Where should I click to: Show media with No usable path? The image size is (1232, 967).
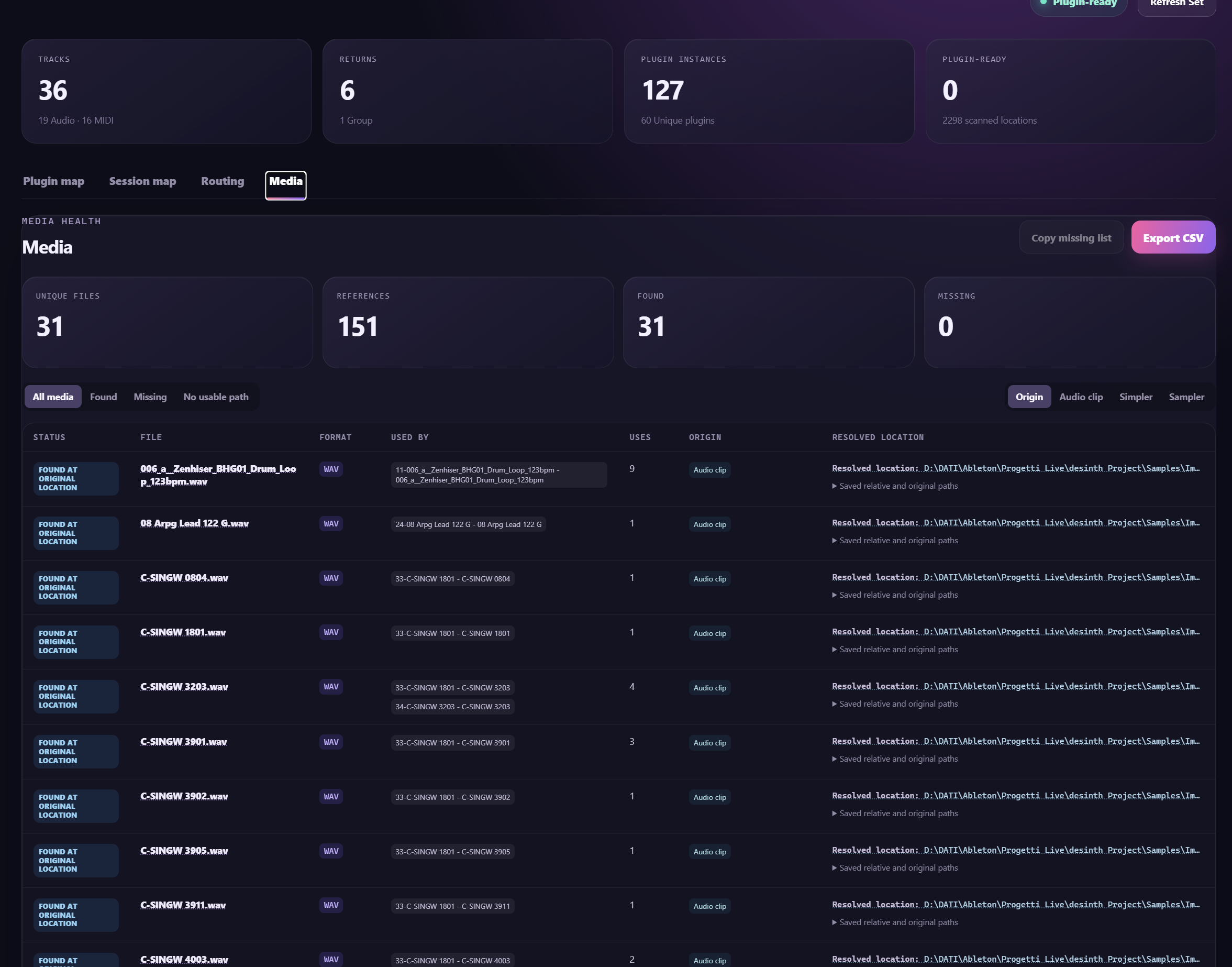pyautogui.click(x=216, y=397)
